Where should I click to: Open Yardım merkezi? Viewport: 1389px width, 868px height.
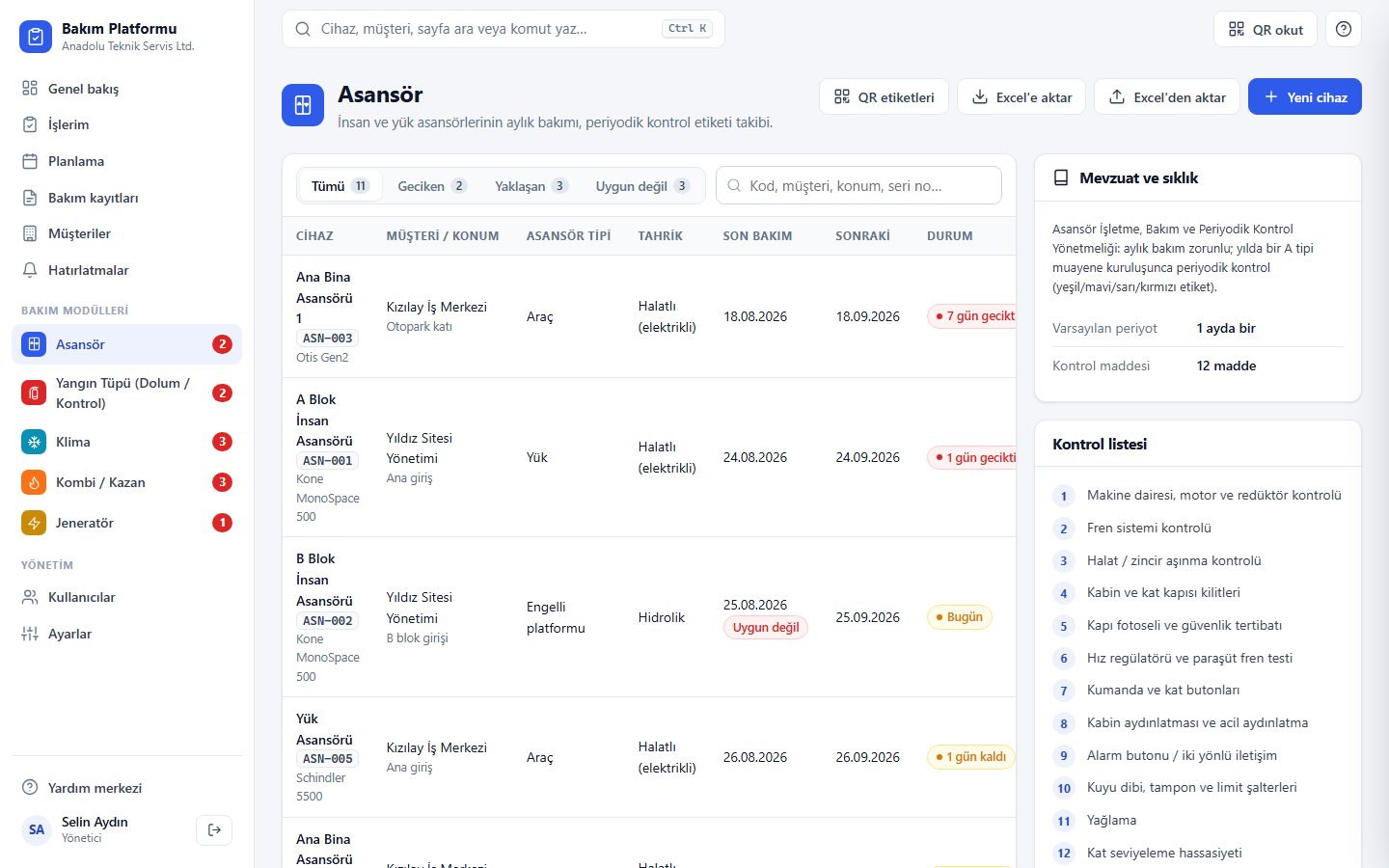126,788
